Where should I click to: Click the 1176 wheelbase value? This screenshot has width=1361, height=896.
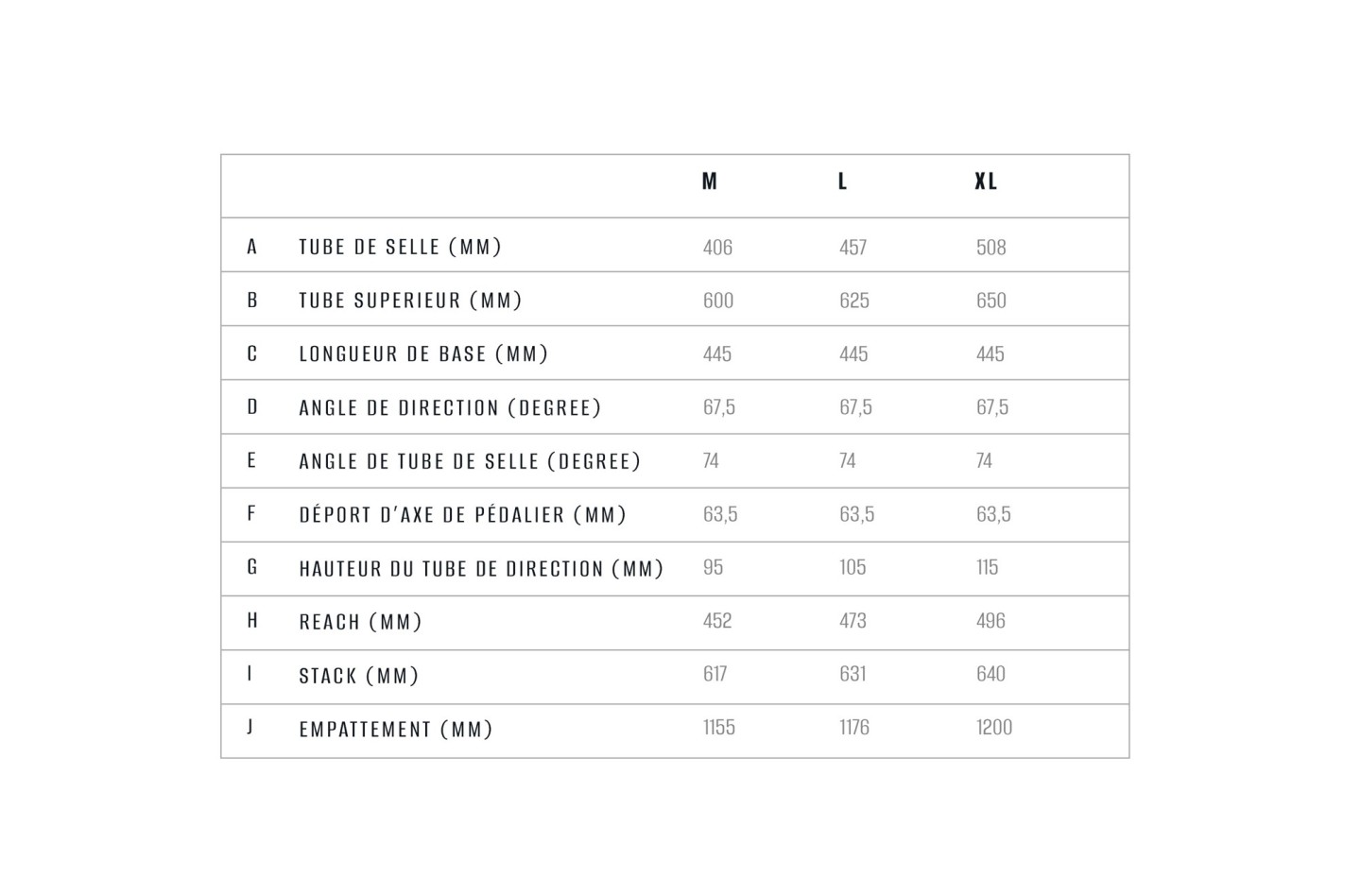853,728
